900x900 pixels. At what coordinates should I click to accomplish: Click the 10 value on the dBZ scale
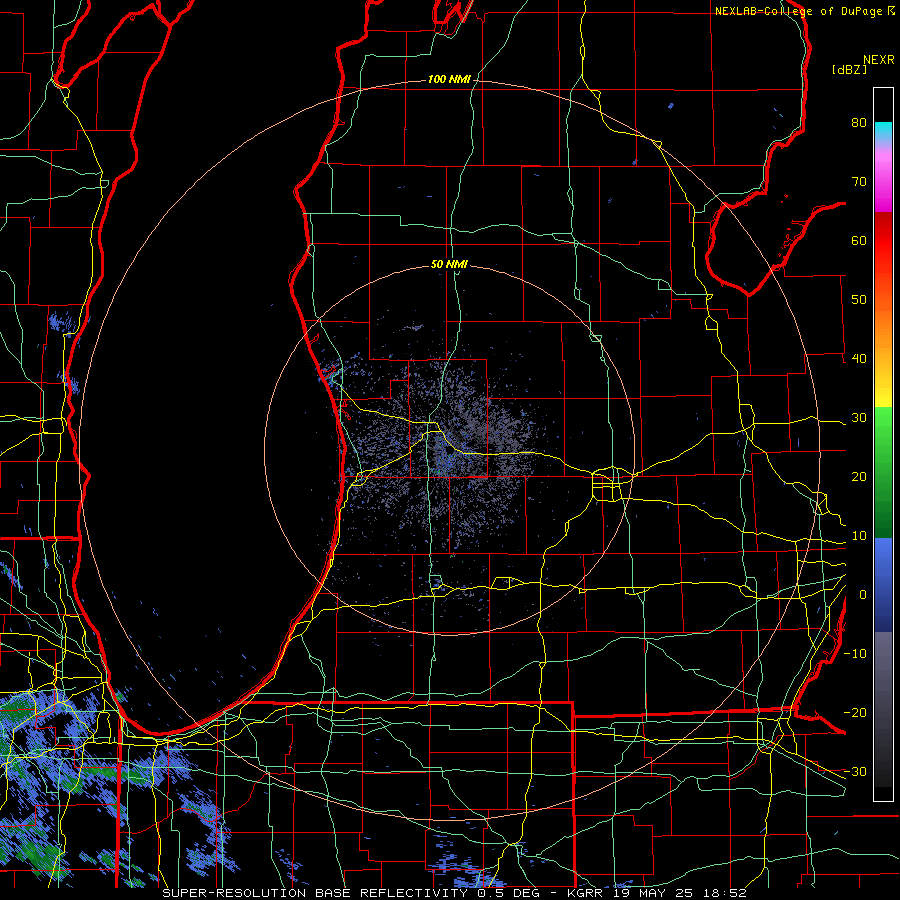859,536
